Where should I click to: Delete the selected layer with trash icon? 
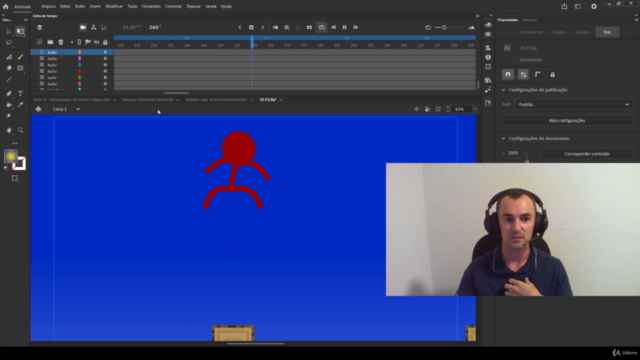(x=61, y=42)
